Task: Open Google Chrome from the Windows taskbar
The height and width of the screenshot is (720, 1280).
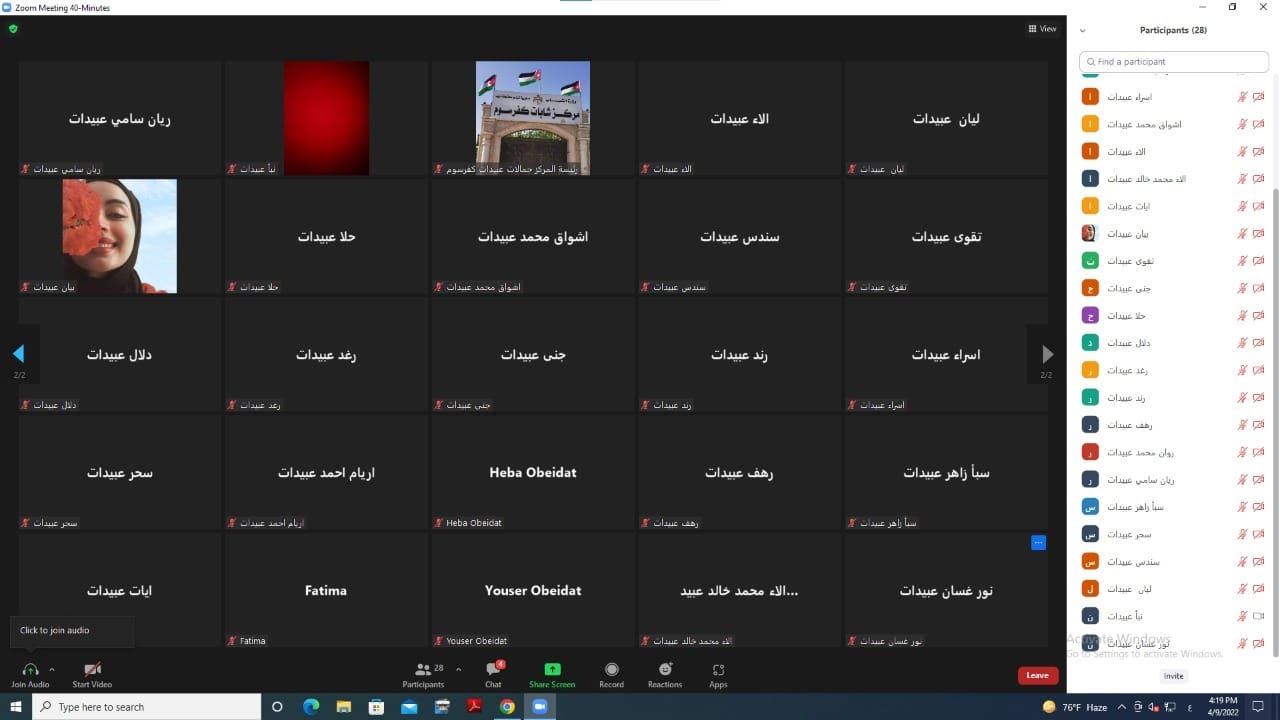Action: 507,707
